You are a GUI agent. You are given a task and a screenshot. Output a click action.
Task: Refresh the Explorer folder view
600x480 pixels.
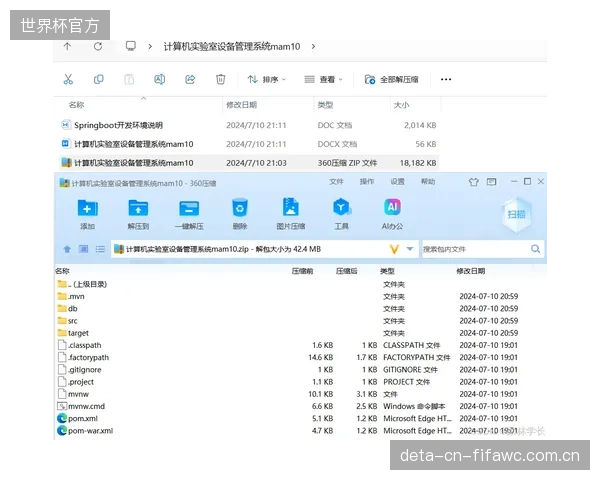[98, 47]
